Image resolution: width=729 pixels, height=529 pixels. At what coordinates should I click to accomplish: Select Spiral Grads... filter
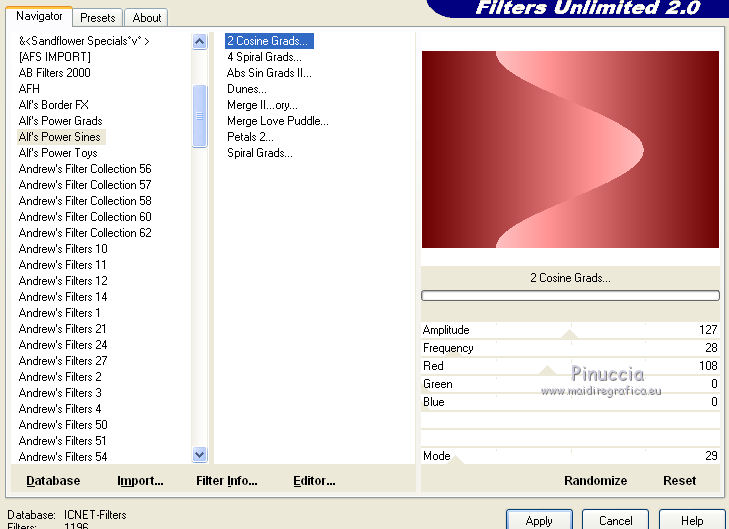click(260, 153)
